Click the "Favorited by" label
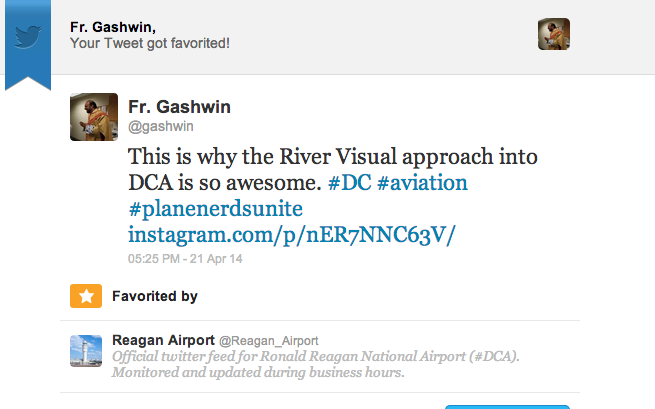 pos(155,296)
